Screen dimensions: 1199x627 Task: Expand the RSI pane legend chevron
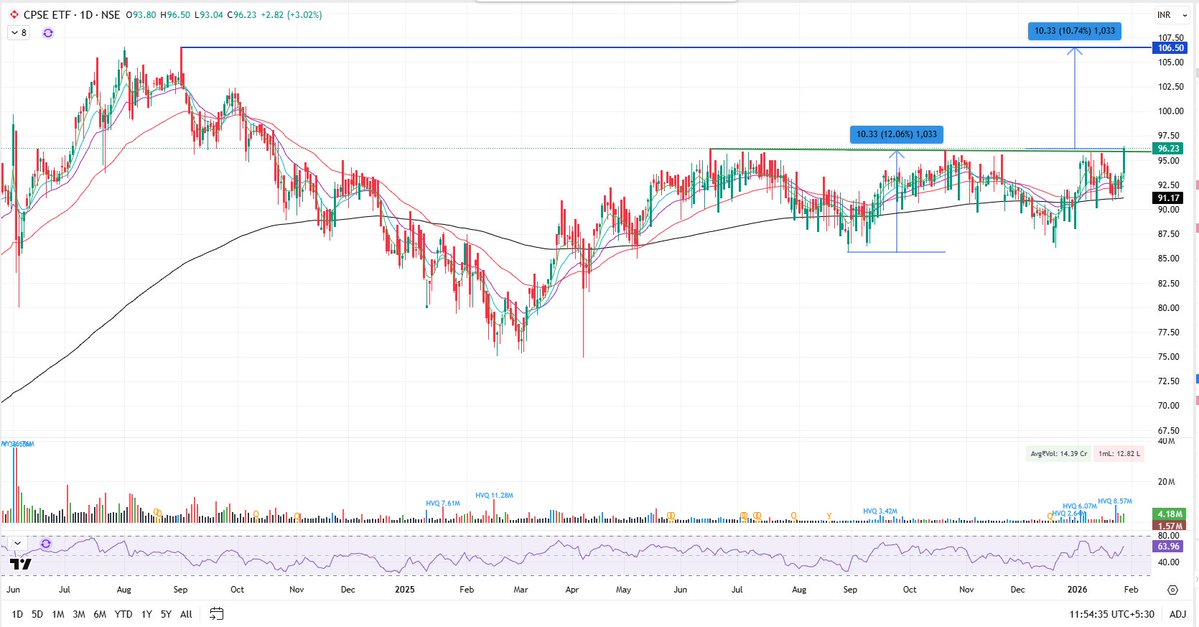point(17,544)
